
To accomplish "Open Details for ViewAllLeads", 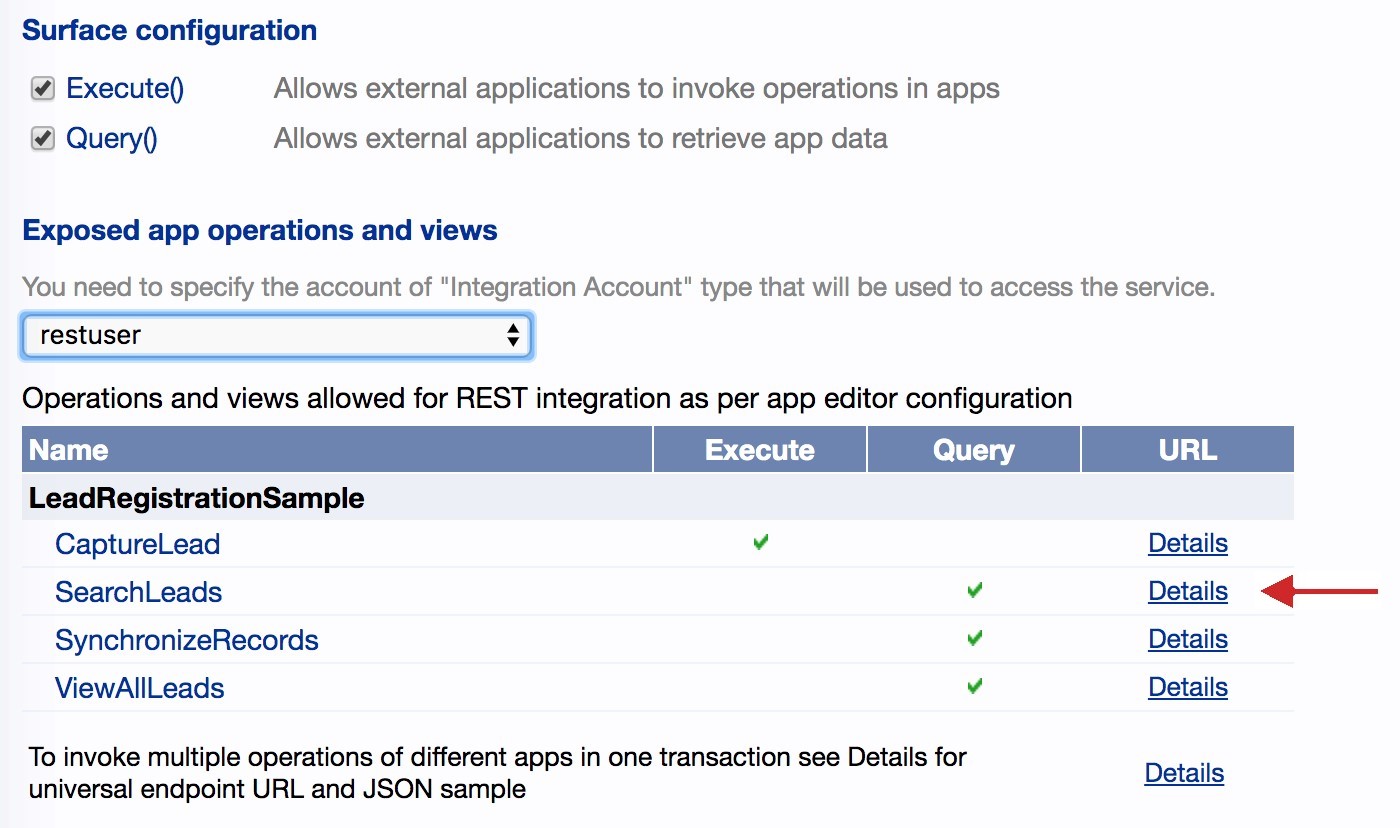I will (x=1187, y=687).
